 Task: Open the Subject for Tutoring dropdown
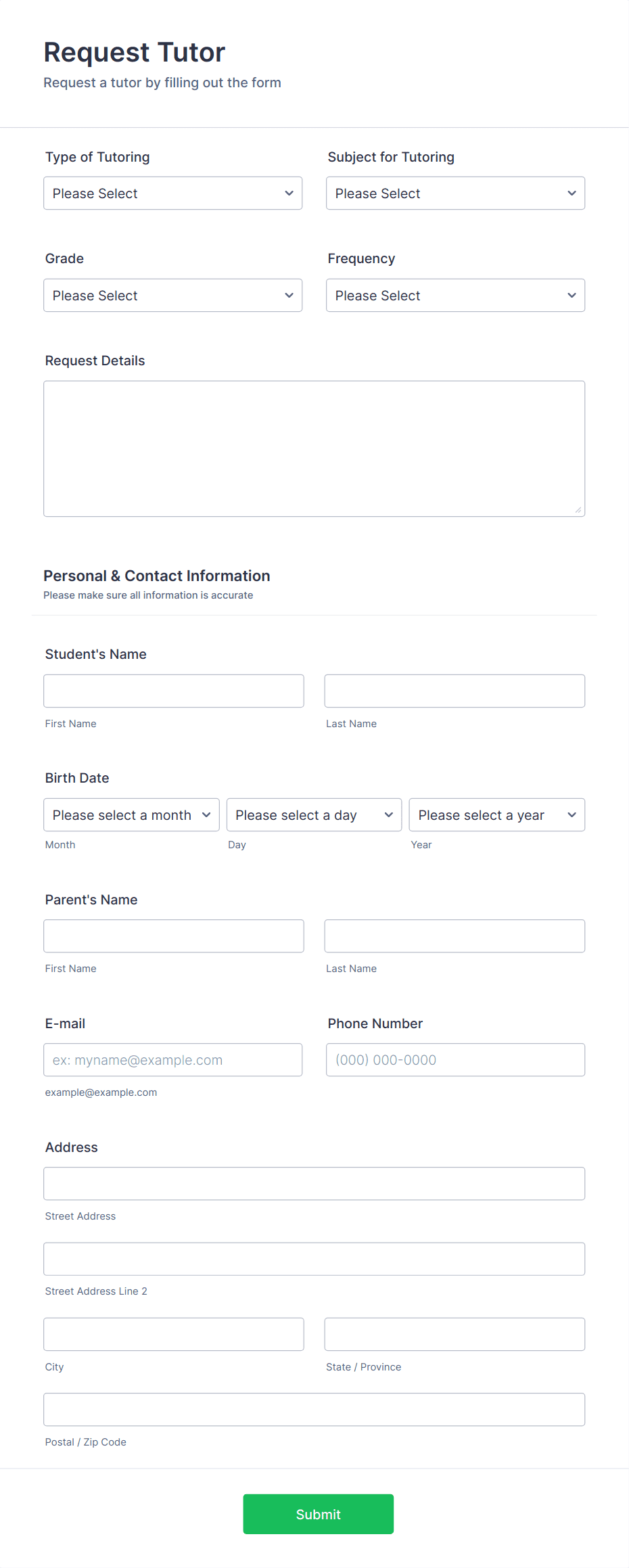(x=455, y=193)
